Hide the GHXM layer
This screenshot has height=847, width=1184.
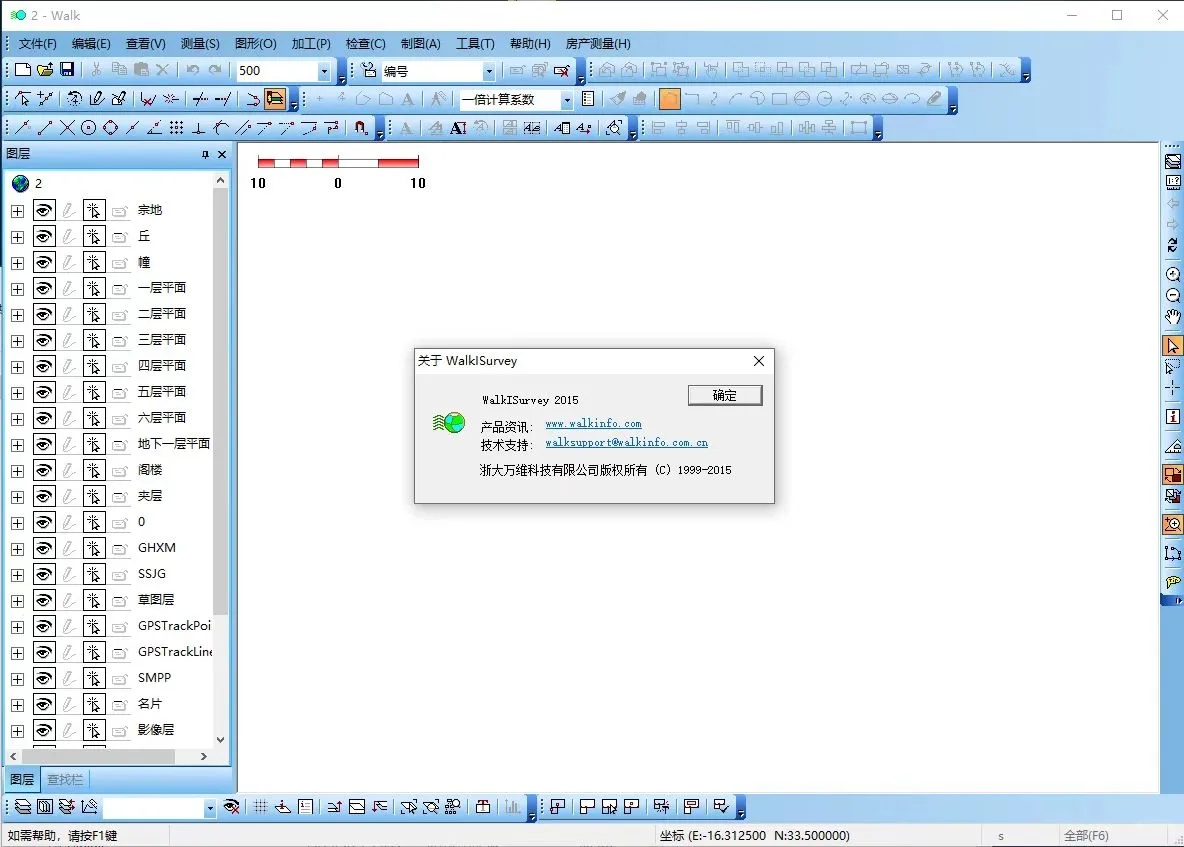tap(44, 548)
